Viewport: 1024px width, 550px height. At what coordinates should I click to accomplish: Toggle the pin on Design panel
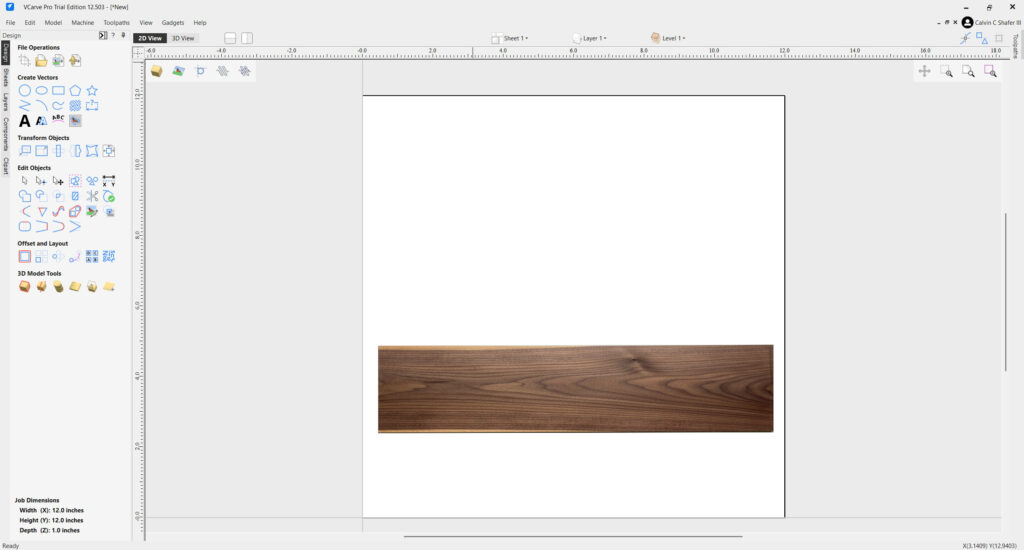pos(122,35)
